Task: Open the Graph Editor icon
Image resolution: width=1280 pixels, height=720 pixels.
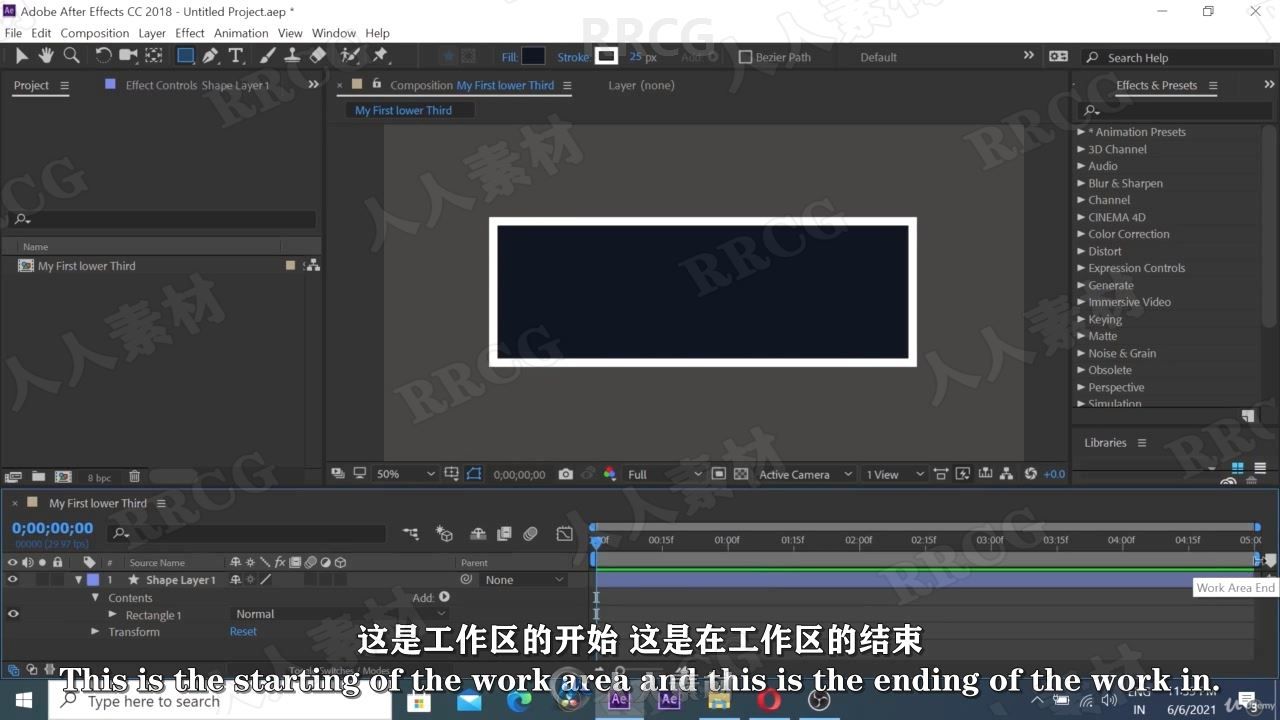Action: 565,534
